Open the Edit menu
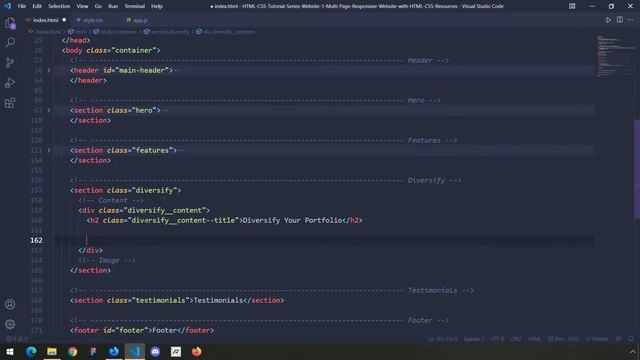 [37, 6]
